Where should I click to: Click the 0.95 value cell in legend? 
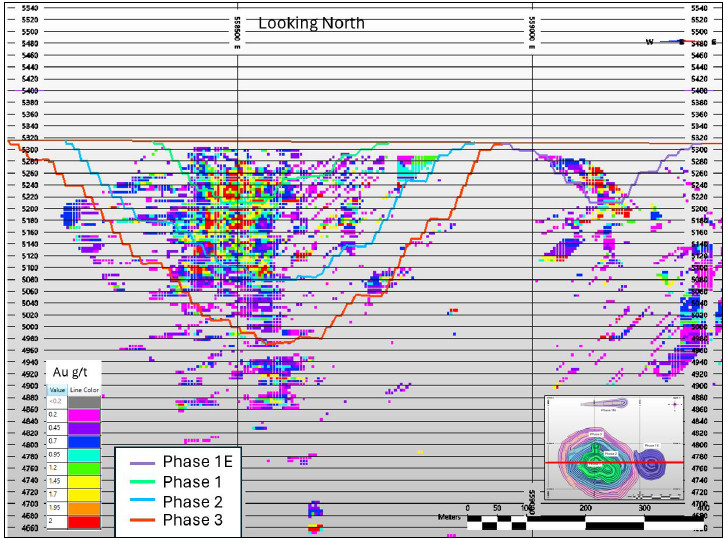click(x=58, y=455)
